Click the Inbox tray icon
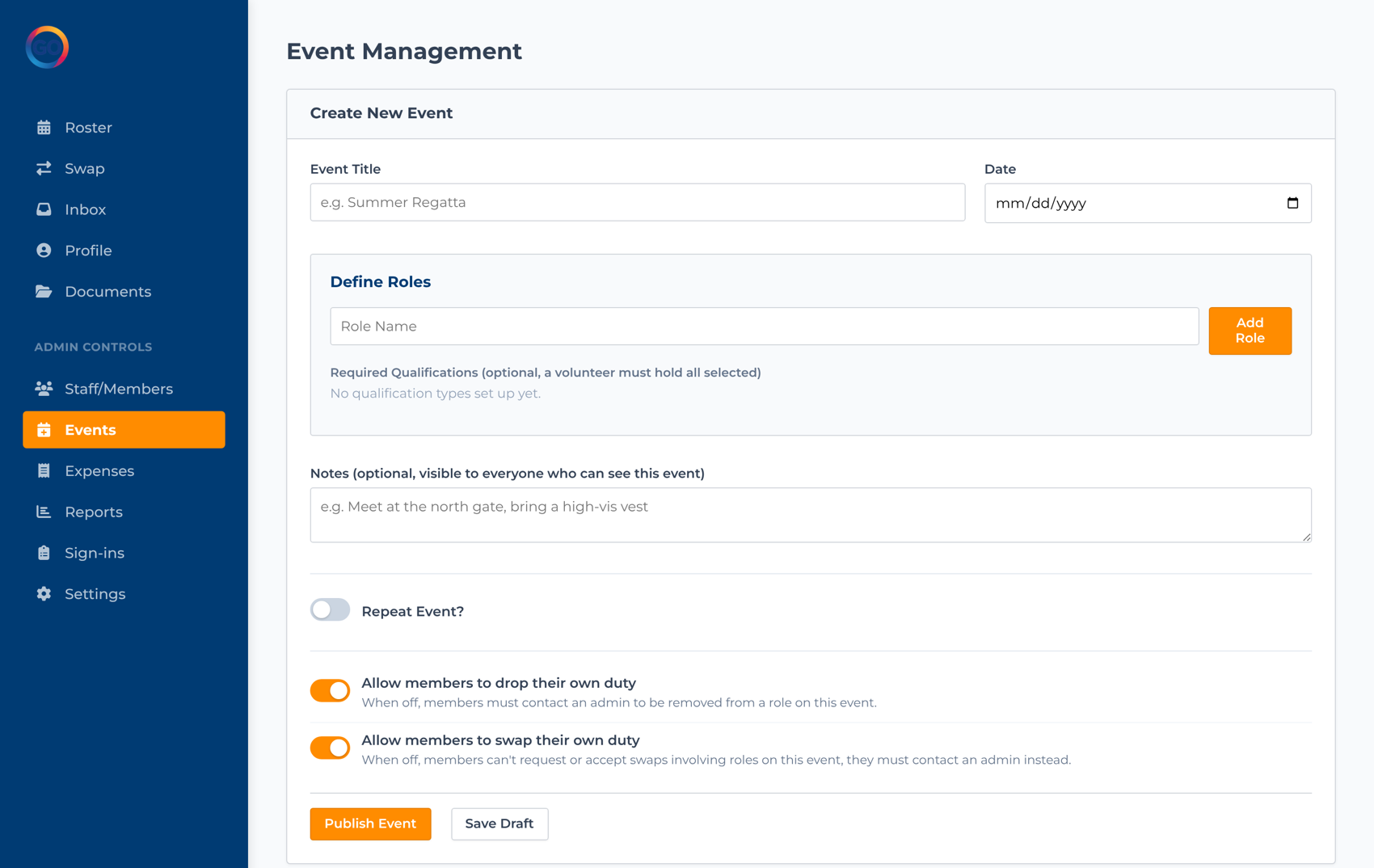Screen dimensions: 1374x868 pos(44,209)
